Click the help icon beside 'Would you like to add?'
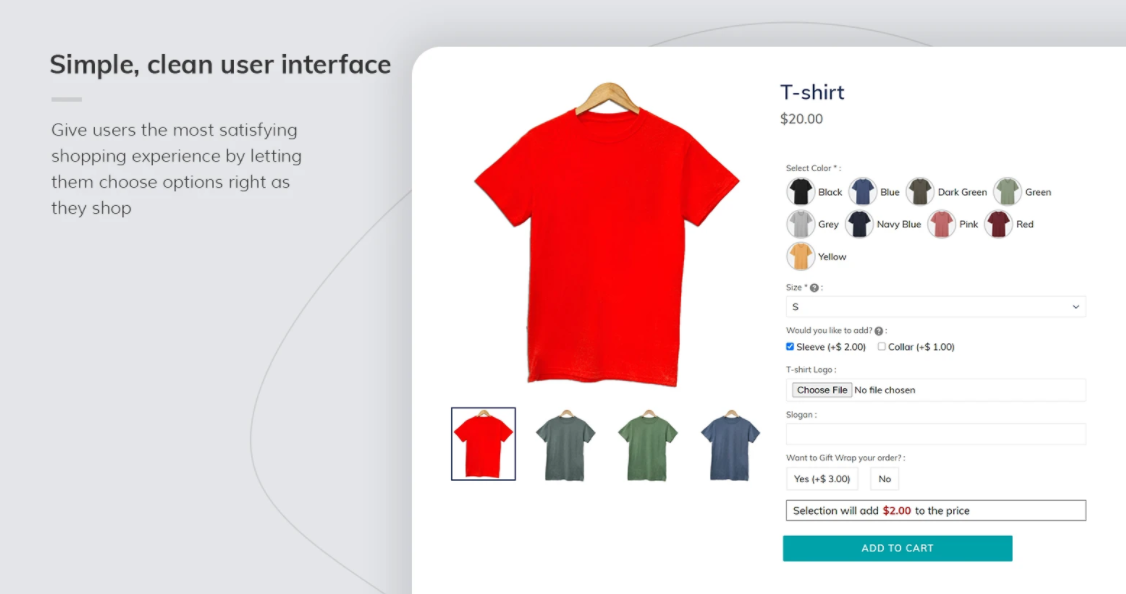This screenshot has height=594, width=1126. coord(879,331)
